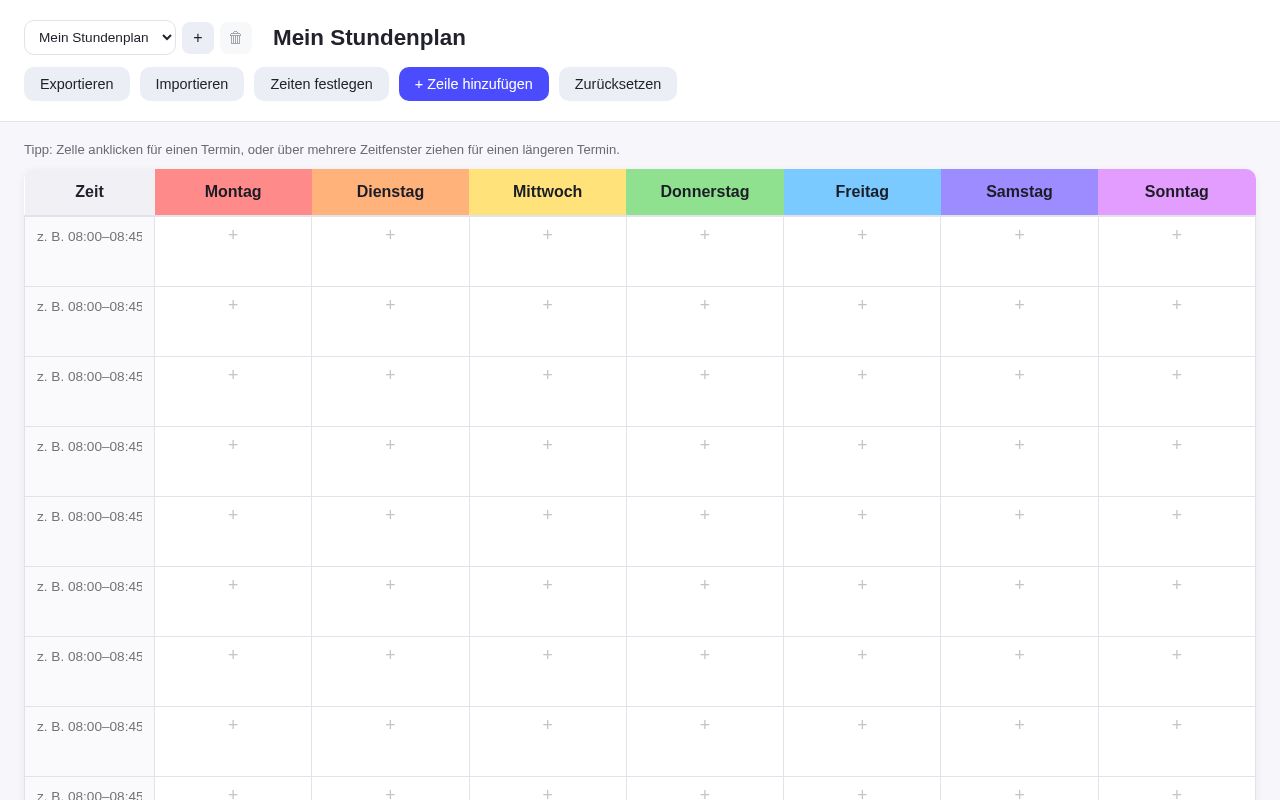The image size is (1280, 800).
Task: Click the Mein Stundenplan page title
Action: tap(369, 38)
